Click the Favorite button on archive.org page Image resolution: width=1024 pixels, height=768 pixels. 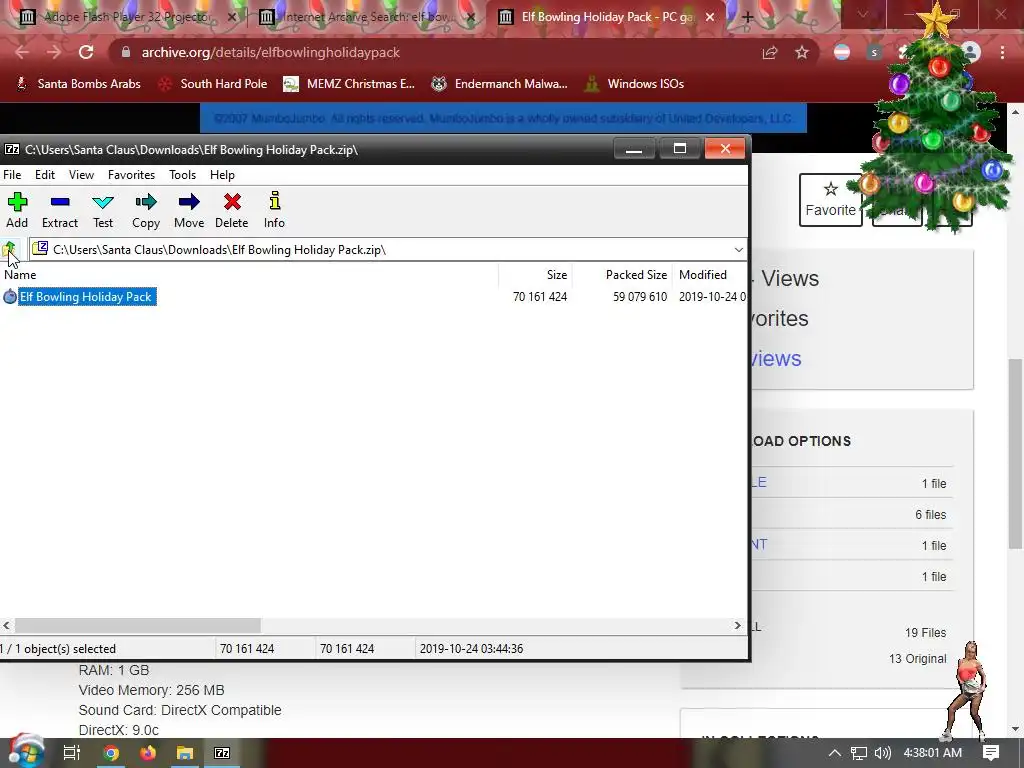(x=831, y=200)
